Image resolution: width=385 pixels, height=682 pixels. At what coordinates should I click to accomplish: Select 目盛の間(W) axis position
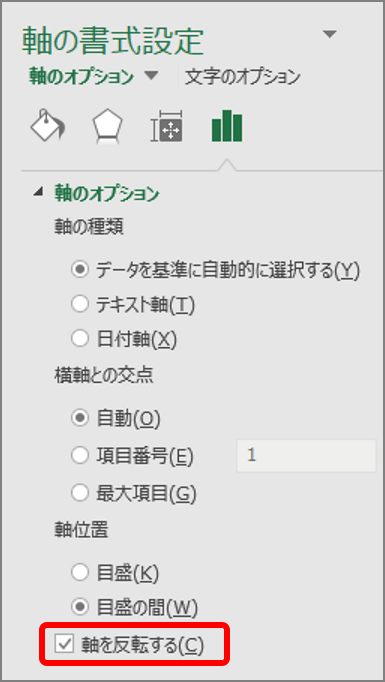click(80, 607)
